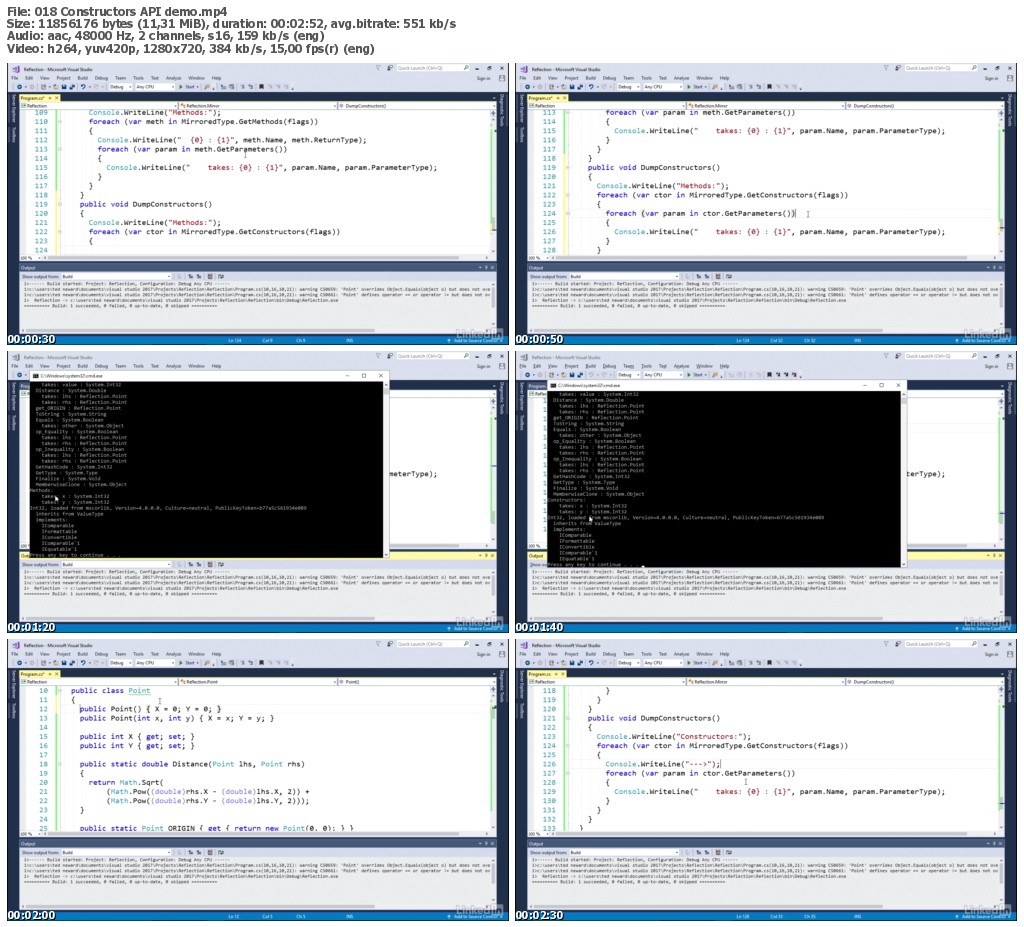This screenshot has height=927, width=1024.
Task: Open Window menu in 00:02:30 frame
Action: tap(704, 655)
